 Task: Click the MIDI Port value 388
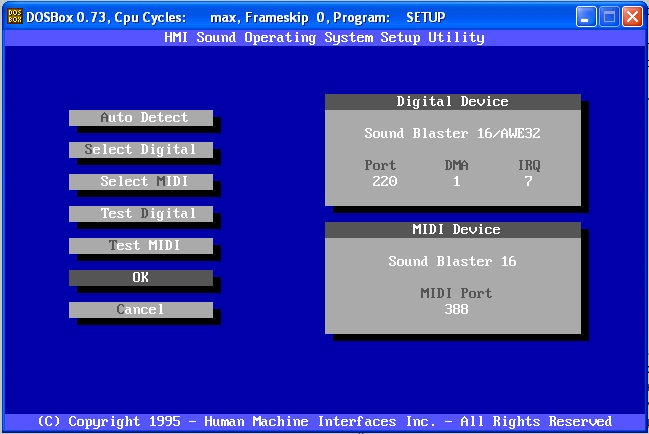pos(457,309)
